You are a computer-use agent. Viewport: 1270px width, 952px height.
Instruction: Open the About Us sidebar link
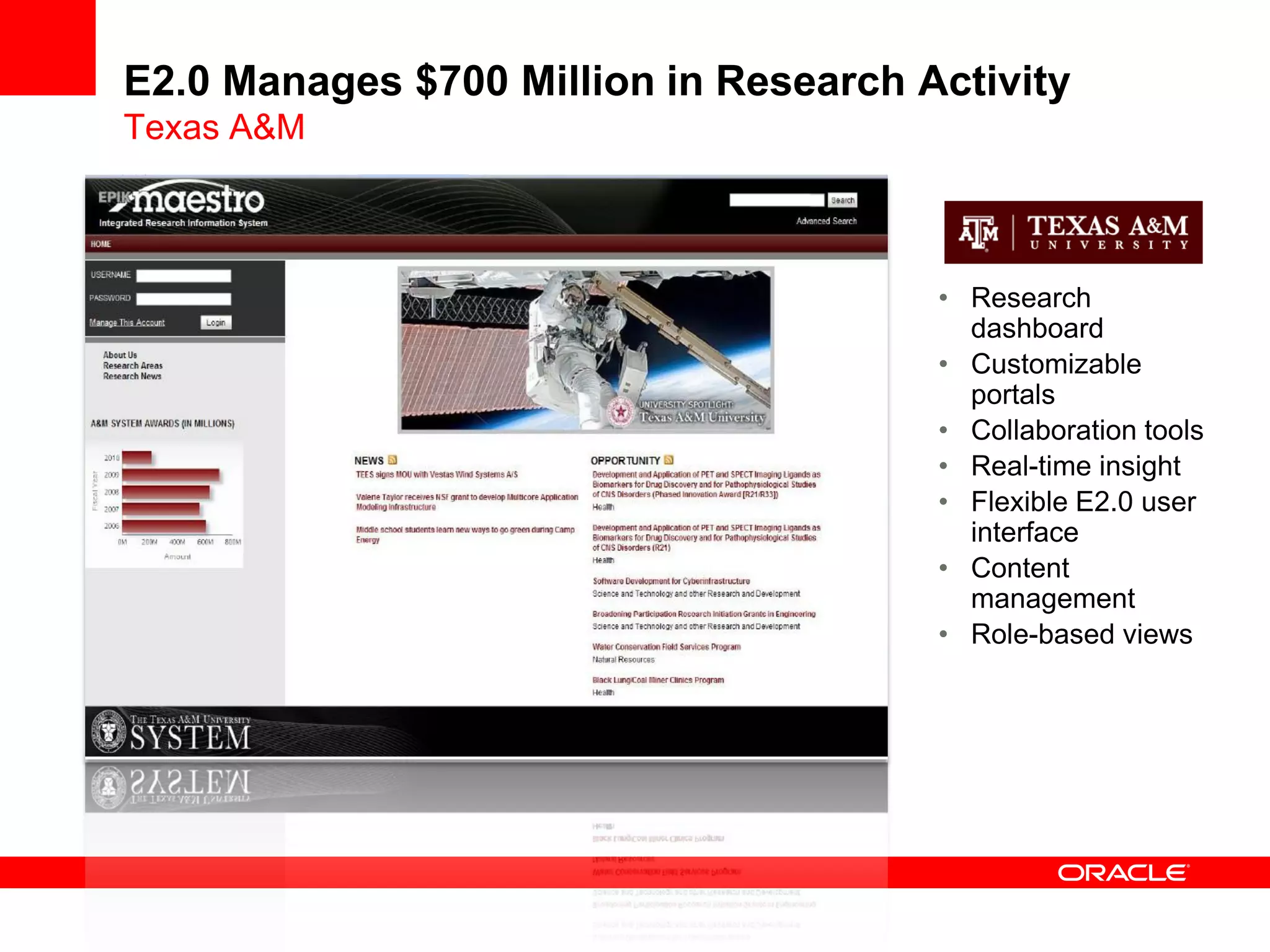[120, 355]
